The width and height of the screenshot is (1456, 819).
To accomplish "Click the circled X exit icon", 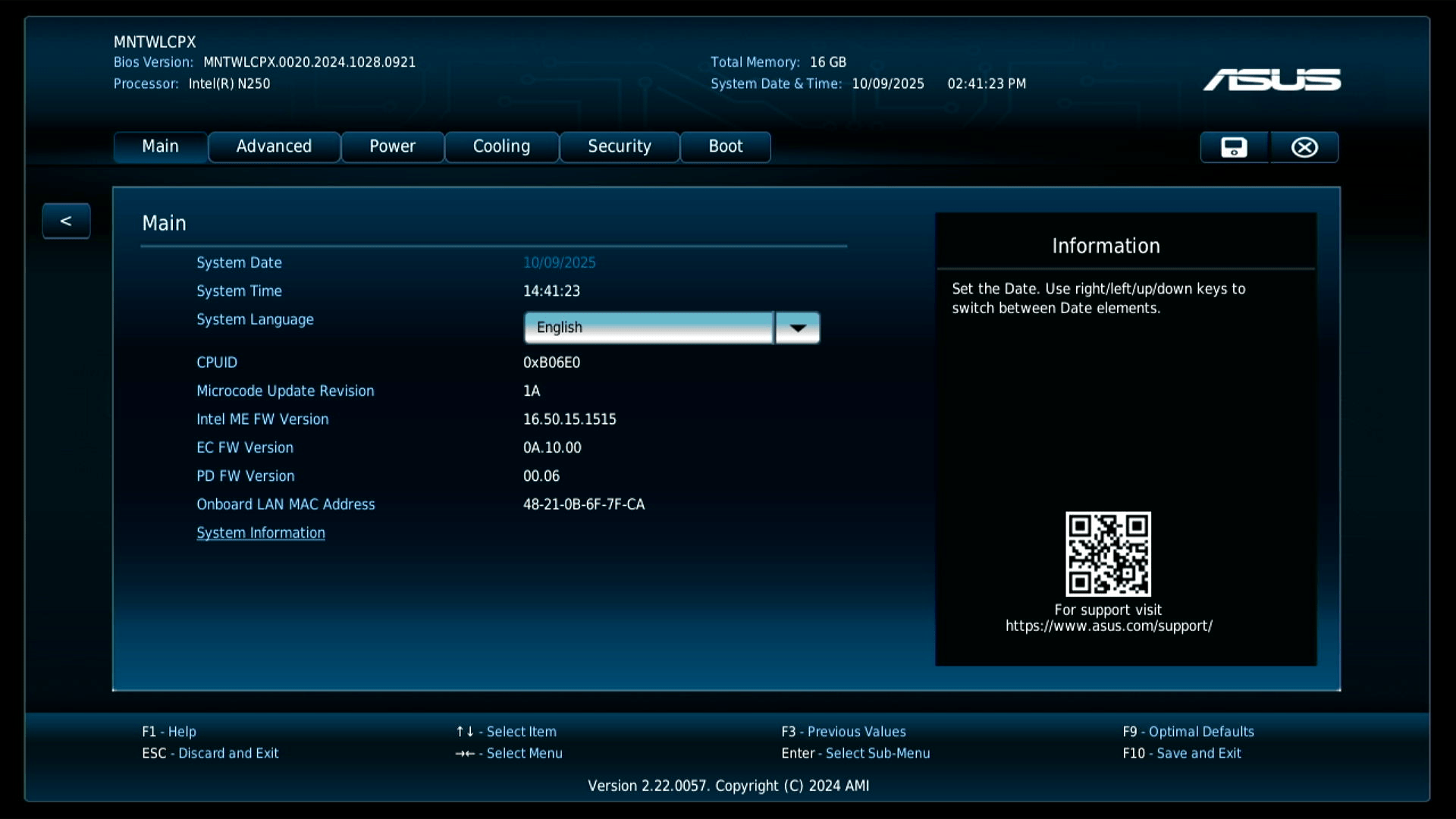I will [1304, 147].
